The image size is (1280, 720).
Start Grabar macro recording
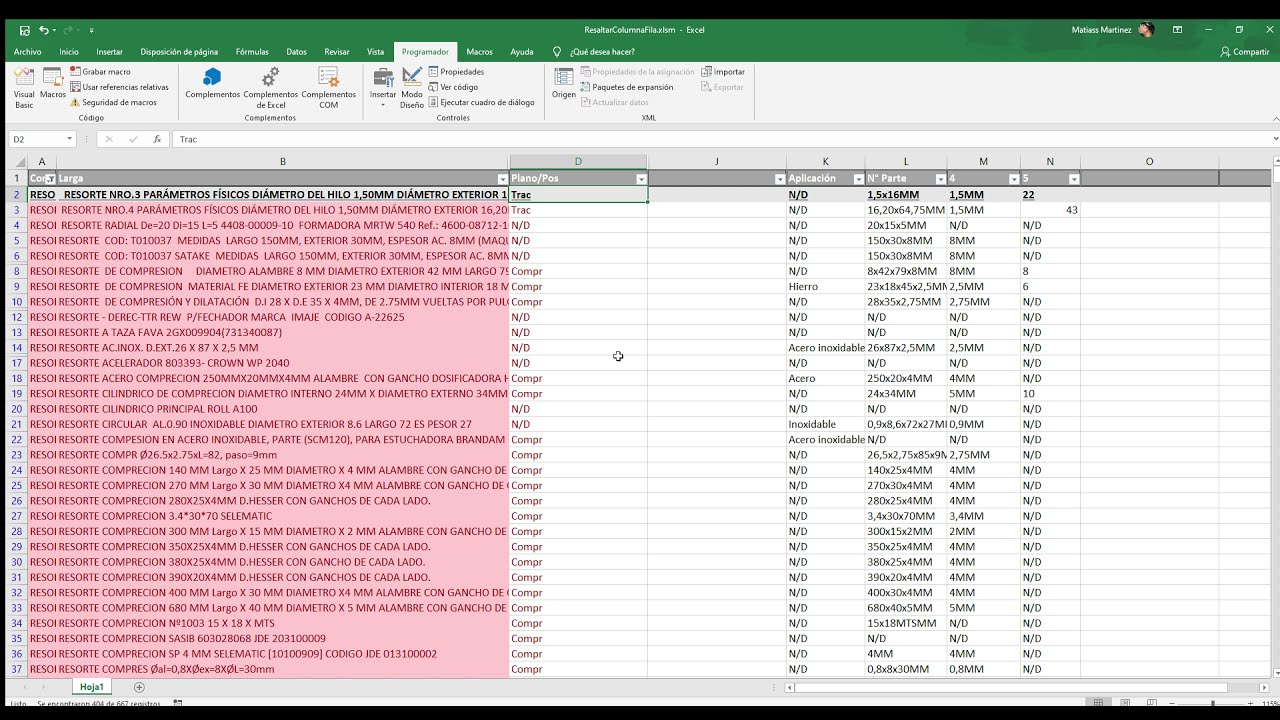(x=100, y=72)
